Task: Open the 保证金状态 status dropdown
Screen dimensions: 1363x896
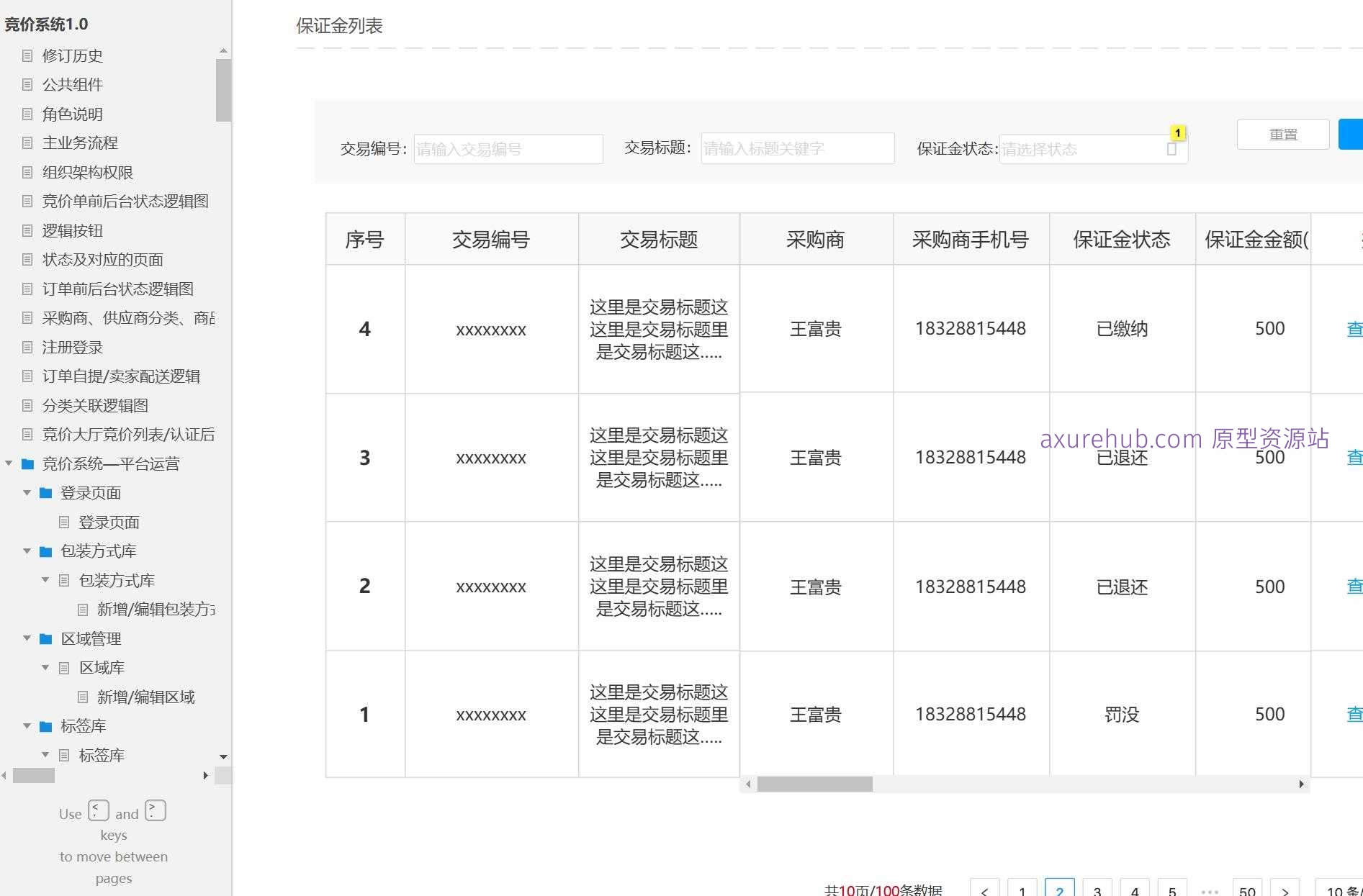Action: pos(1094,149)
